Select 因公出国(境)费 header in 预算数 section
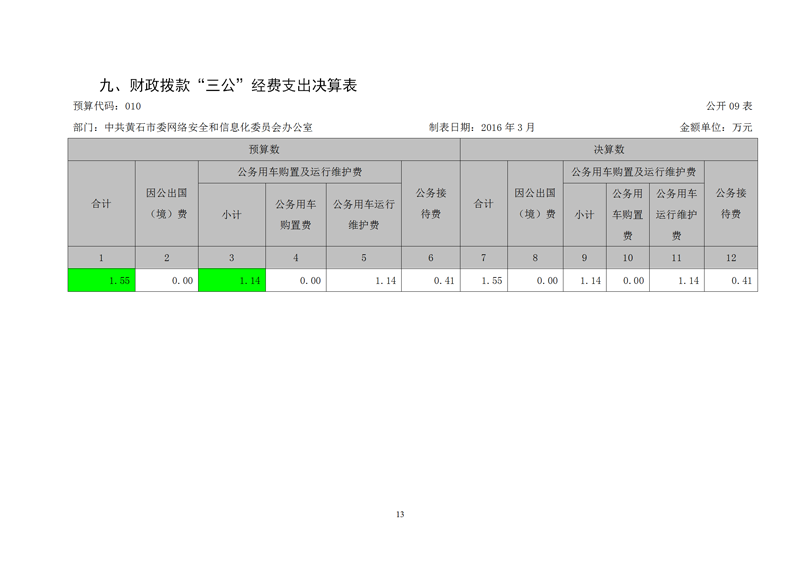 pyautogui.click(x=167, y=204)
